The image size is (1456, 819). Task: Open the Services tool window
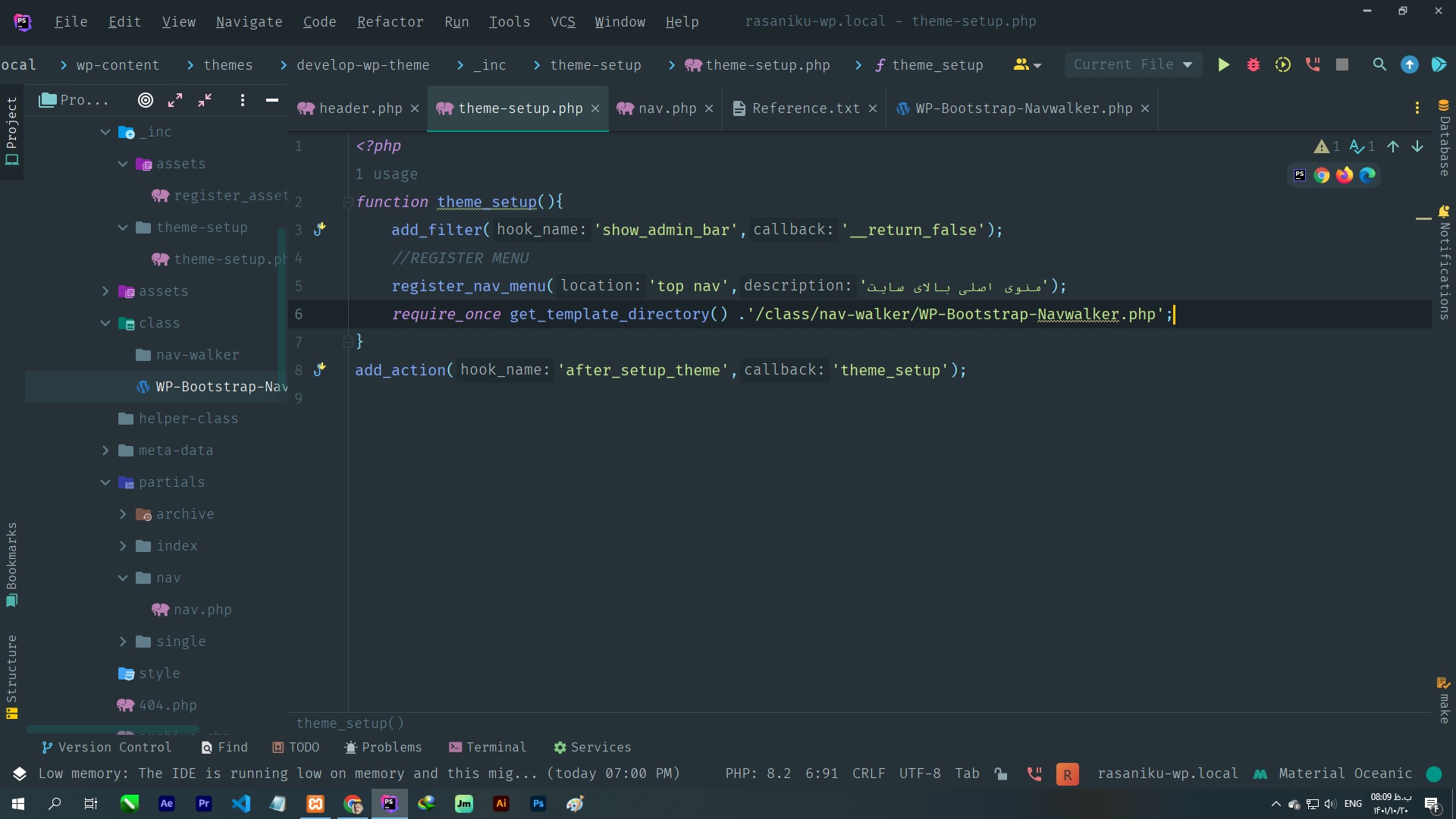[592, 747]
